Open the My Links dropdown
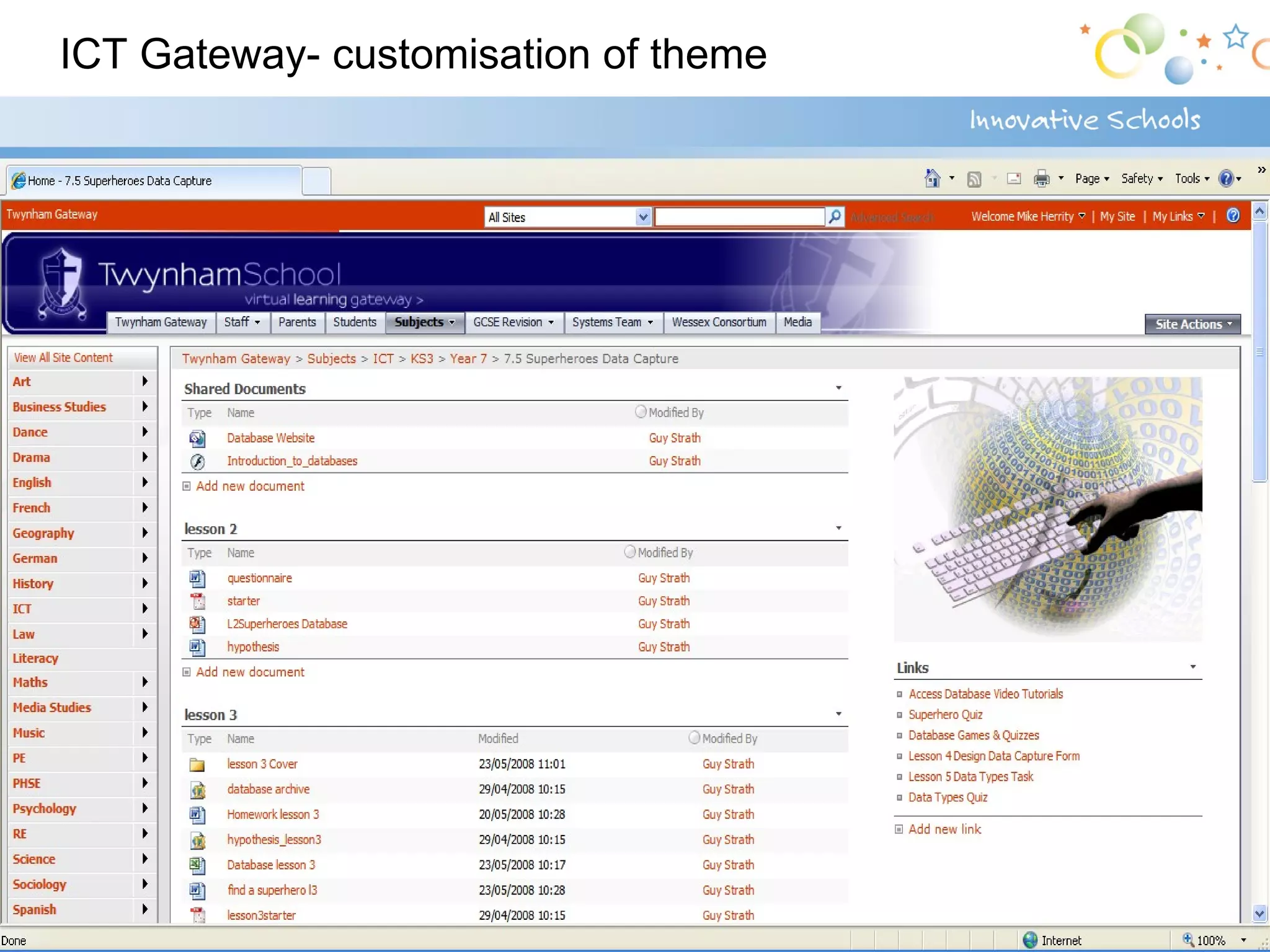This screenshot has width=1270, height=952. coord(1178,216)
